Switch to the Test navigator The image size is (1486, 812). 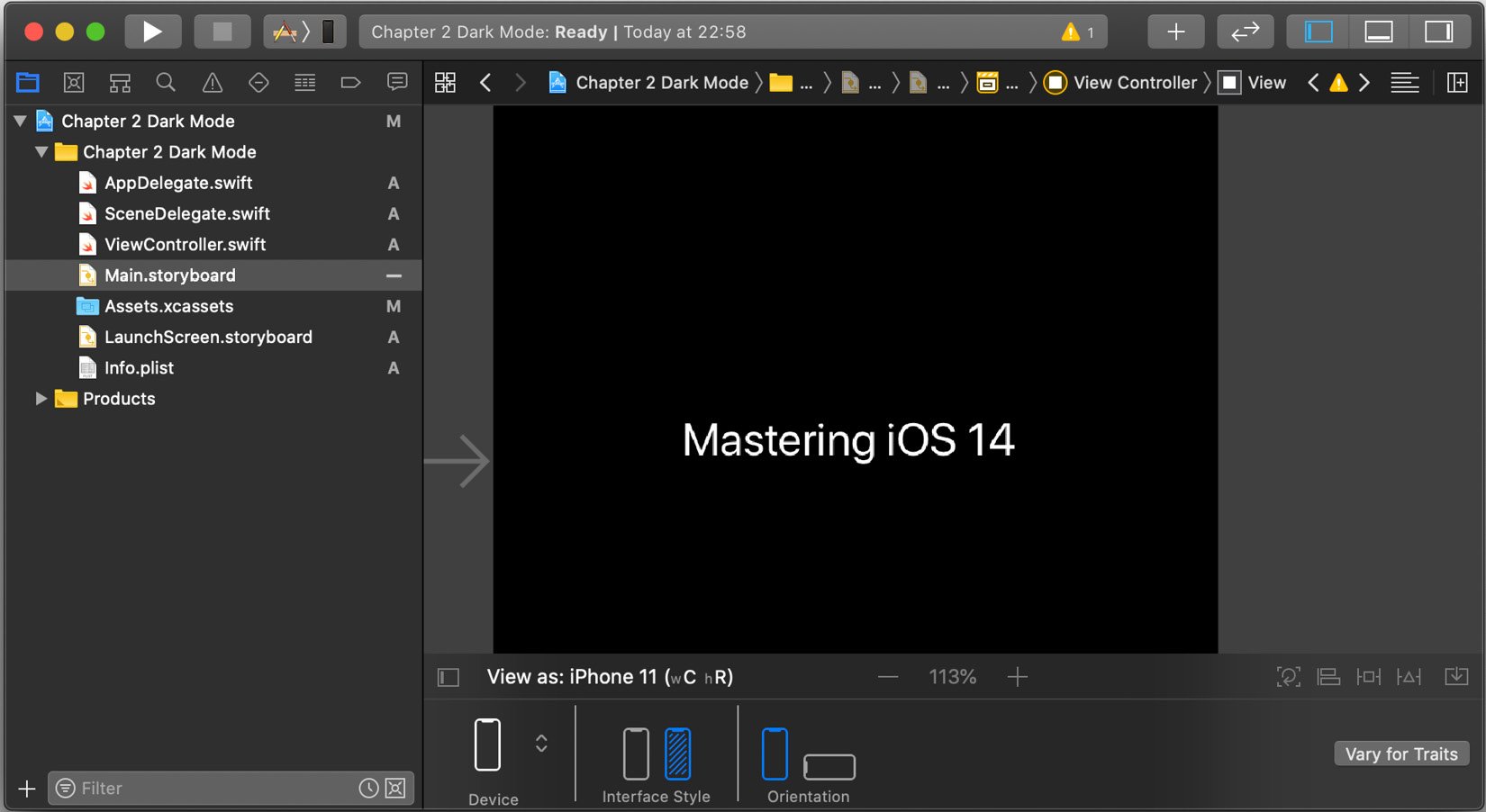258,83
